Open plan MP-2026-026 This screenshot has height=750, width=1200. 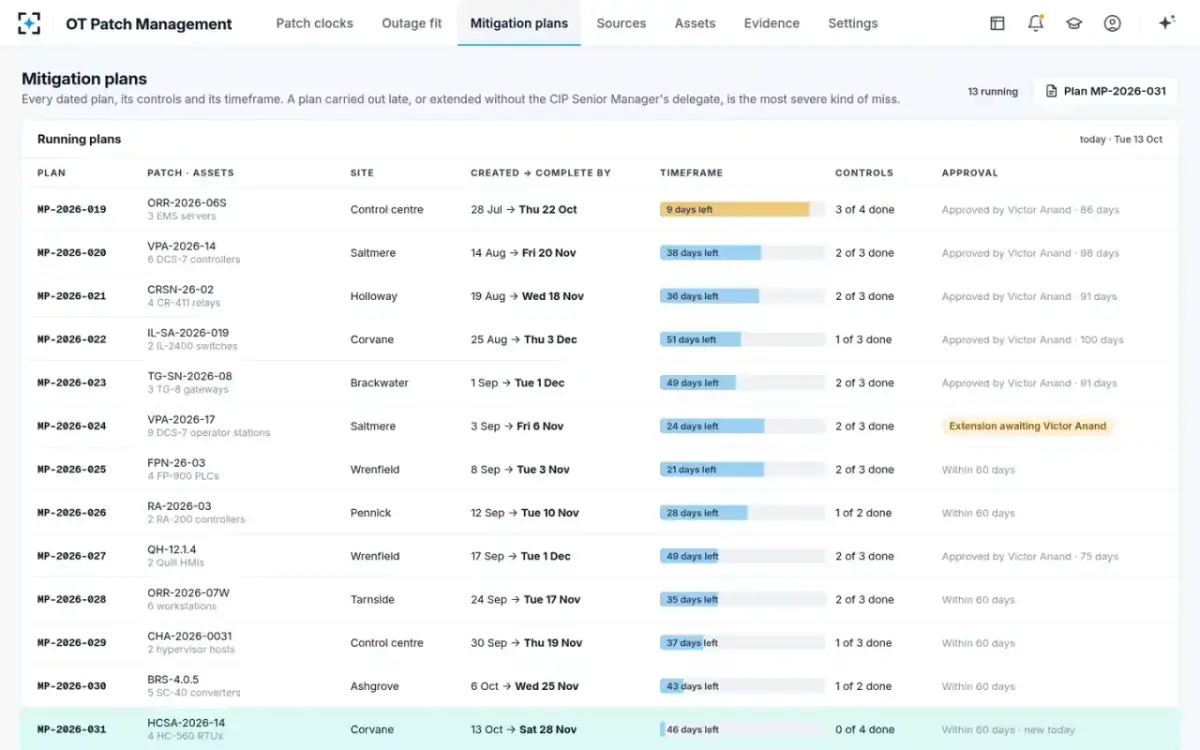pos(71,513)
